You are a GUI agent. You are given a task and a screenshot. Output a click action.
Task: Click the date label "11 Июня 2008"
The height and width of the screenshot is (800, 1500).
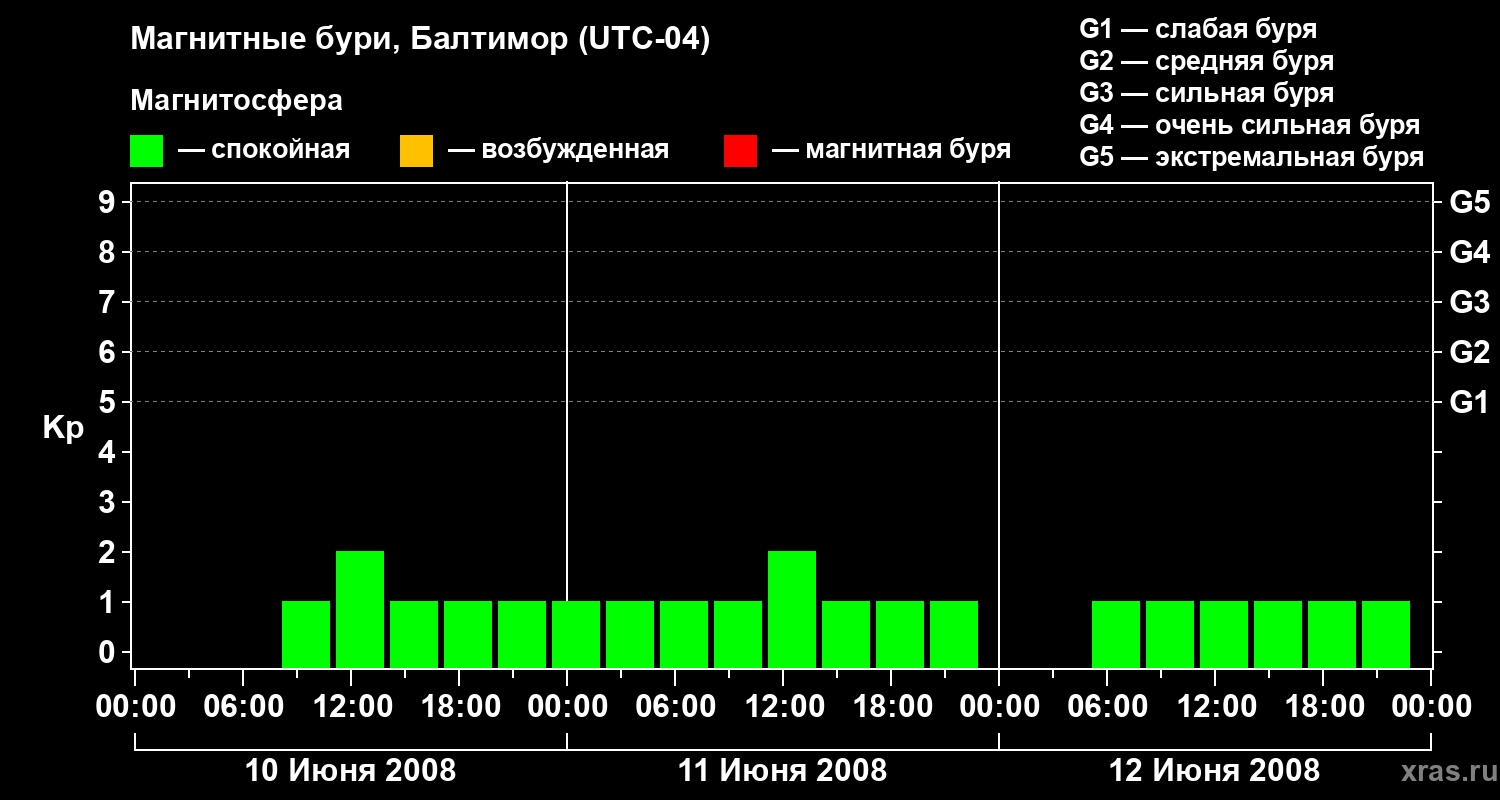(782, 771)
